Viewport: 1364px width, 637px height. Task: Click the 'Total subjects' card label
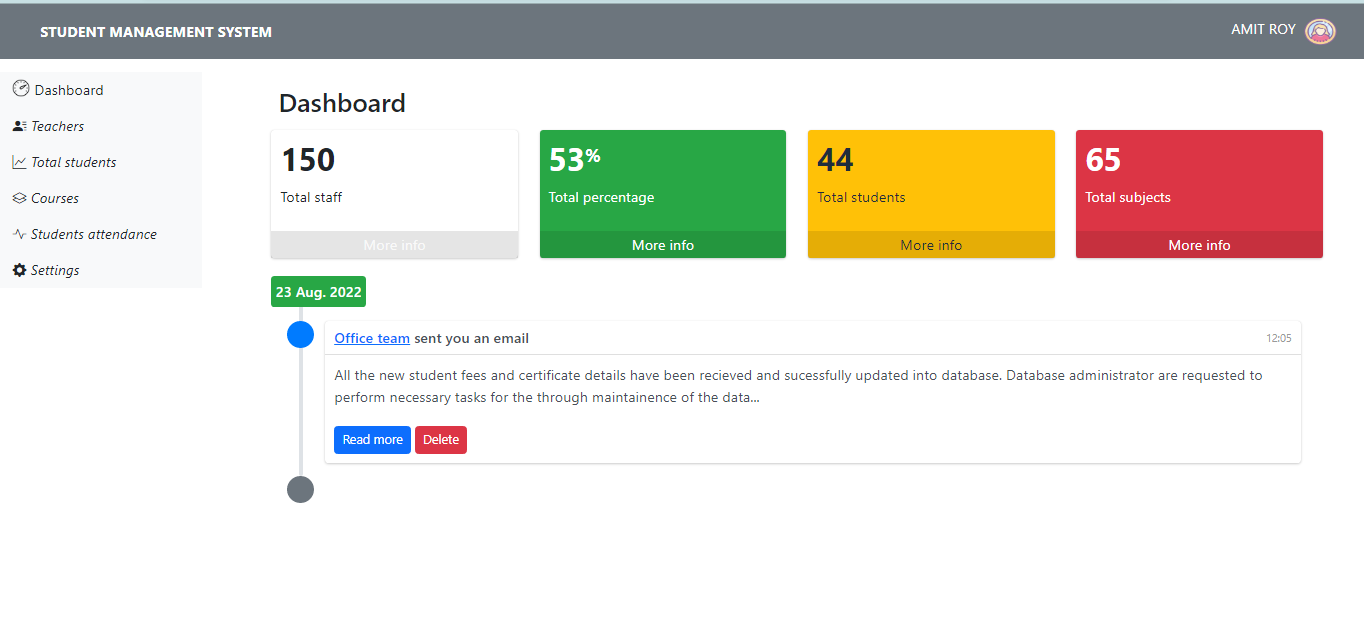pyautogui.click(x=1128, y=197)
